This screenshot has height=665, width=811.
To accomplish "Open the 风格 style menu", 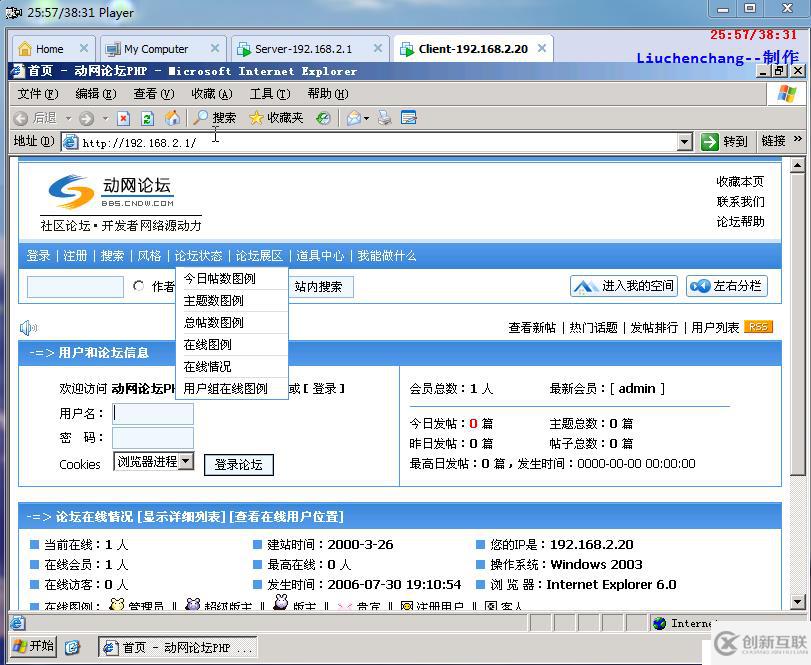I will (149, 255).
